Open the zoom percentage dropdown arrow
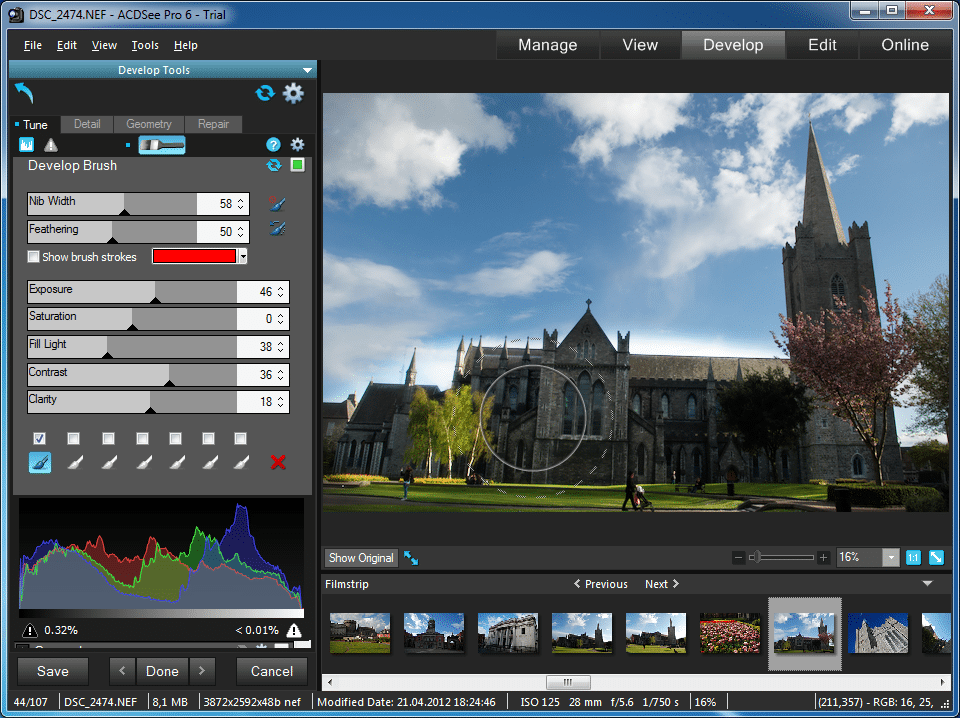Viewport: 960px width, 718px height. [891, 558]
